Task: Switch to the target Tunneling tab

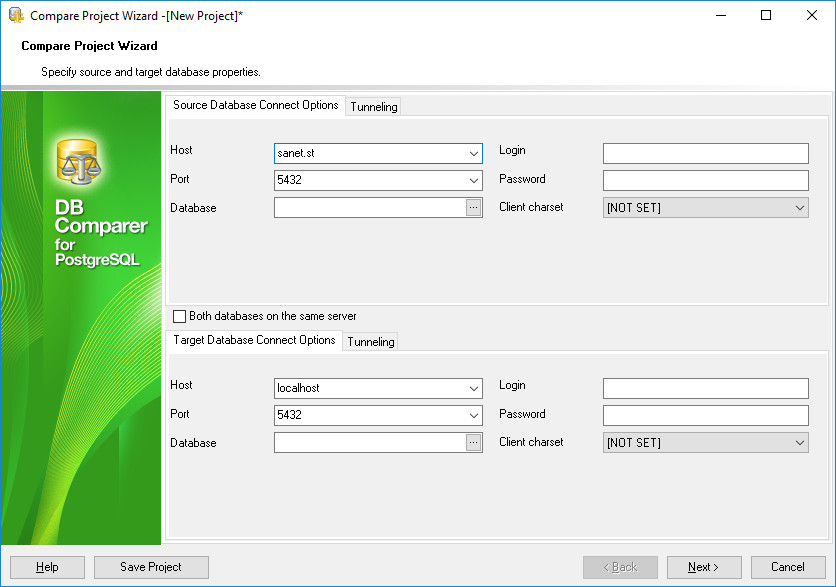Action: click(x=371, y=342)
